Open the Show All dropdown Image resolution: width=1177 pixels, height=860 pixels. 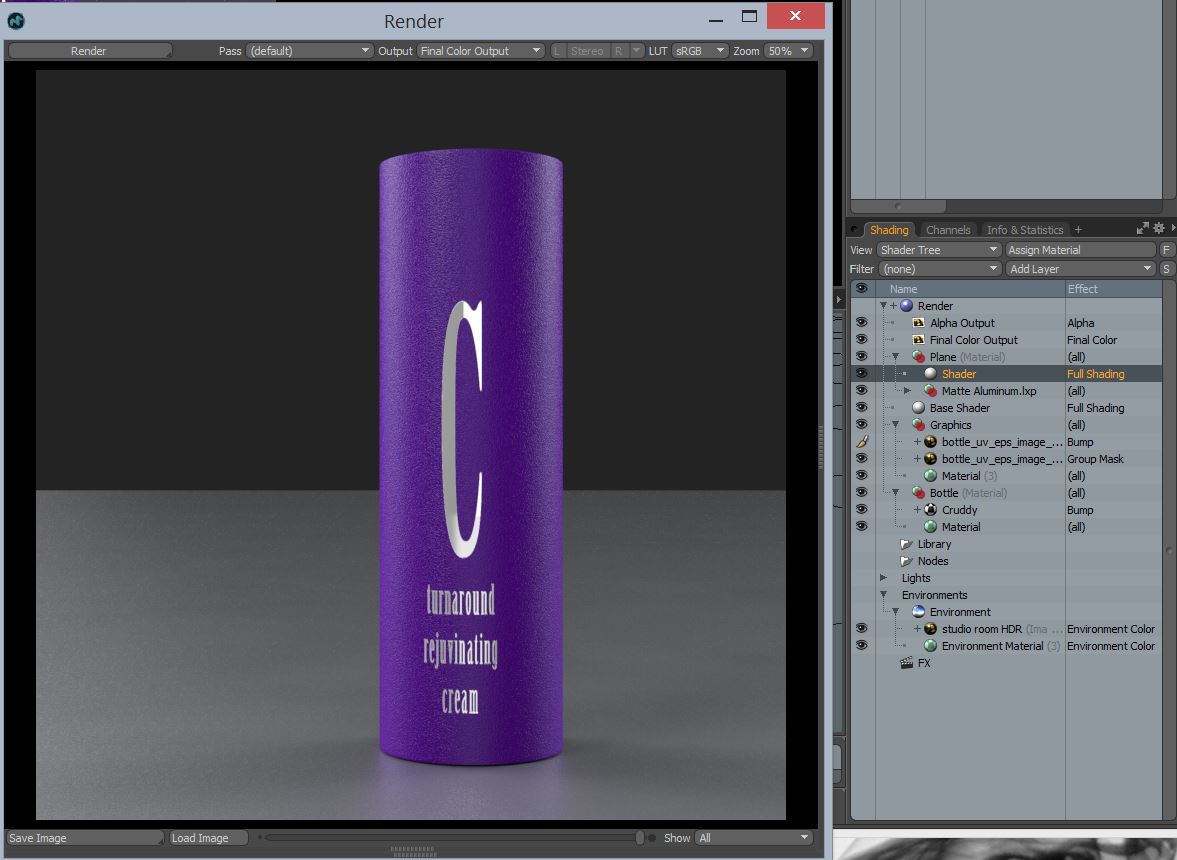point(754,837)
